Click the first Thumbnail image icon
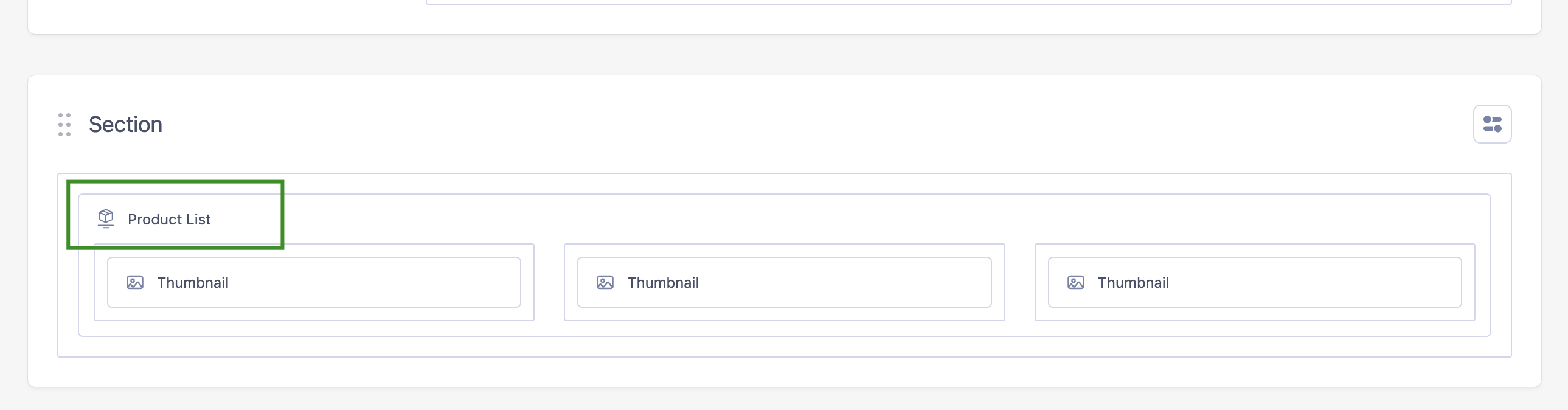 (134, 283)
